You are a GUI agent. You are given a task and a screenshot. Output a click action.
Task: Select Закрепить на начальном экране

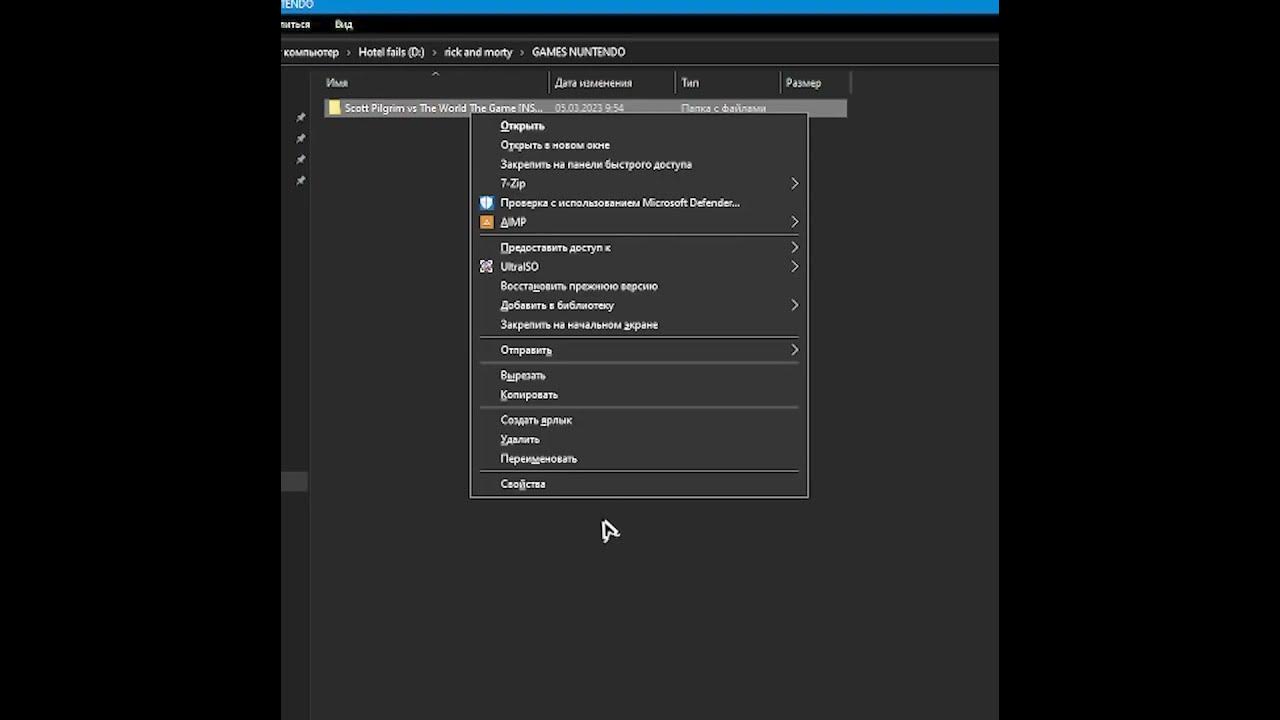pyautogui.click(x=579, y=325)
